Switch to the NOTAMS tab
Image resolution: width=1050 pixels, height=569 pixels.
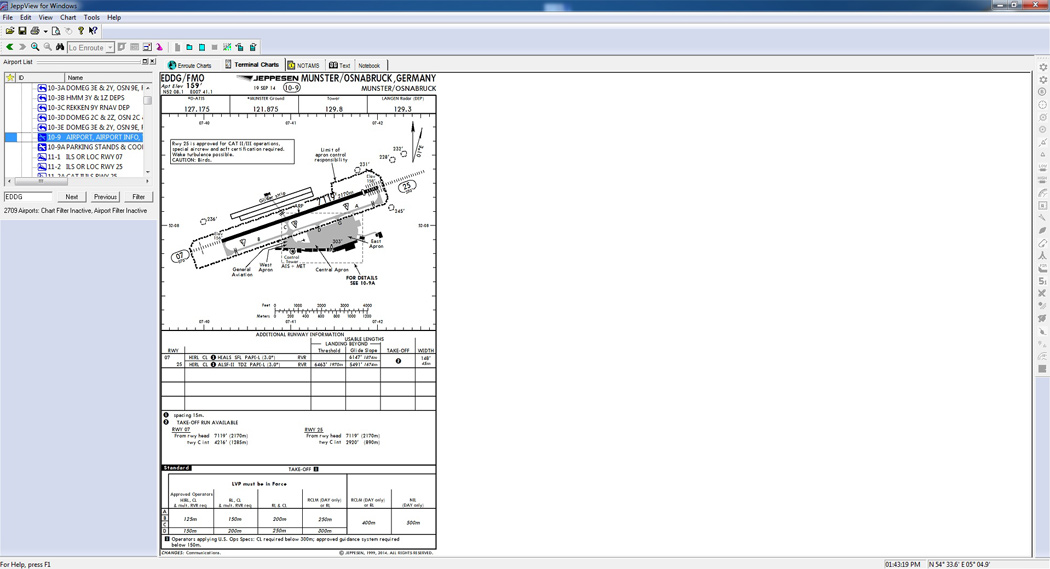click(x=303, y=65)
